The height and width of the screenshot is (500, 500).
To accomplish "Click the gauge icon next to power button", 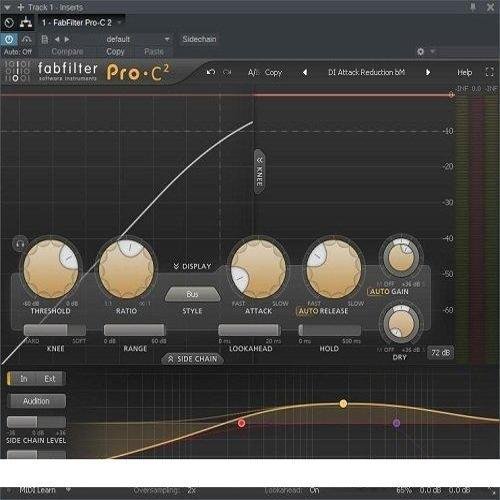I will 26,39.
